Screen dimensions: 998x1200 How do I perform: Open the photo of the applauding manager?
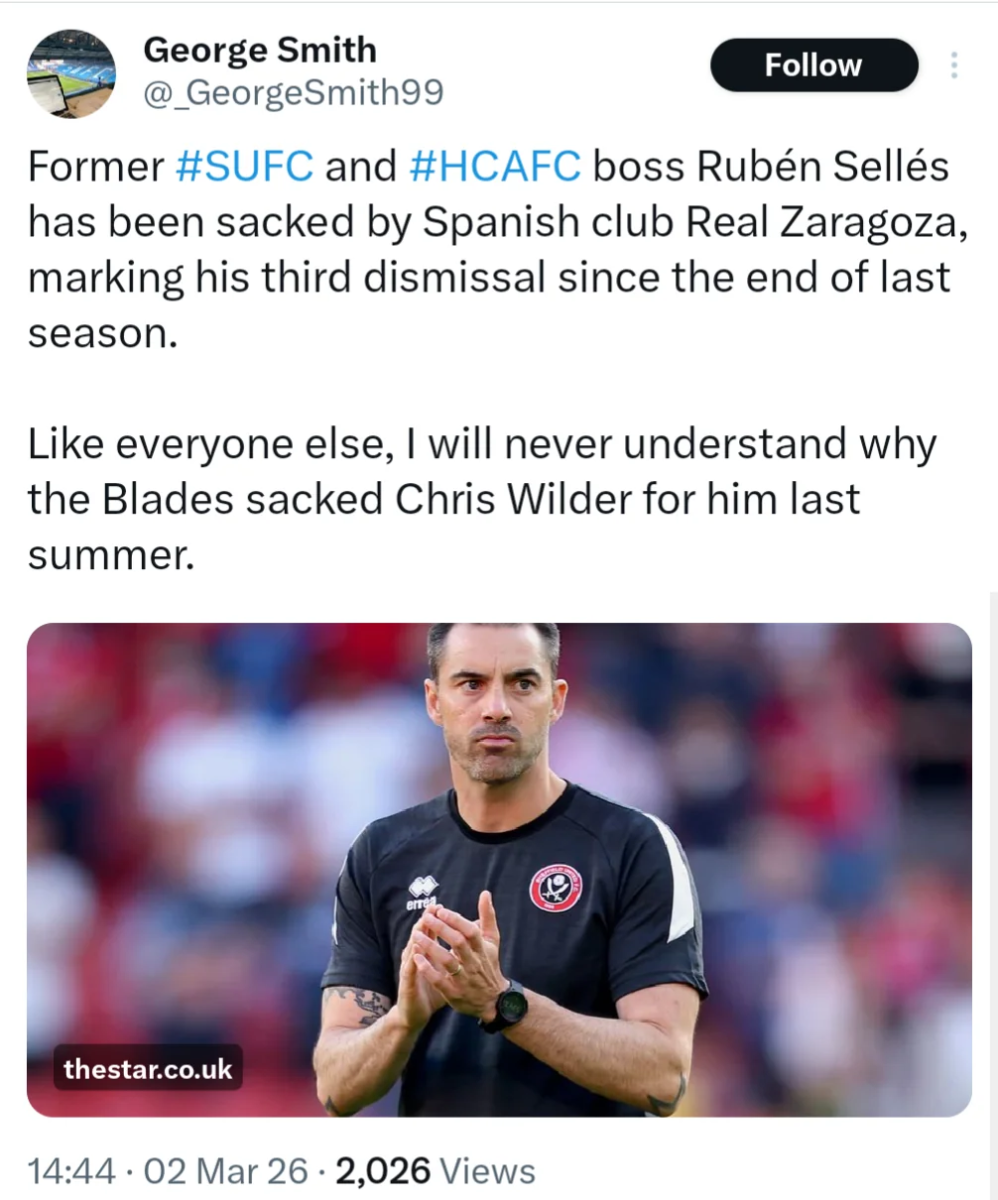pyautogui.click(x=499, y=868)
